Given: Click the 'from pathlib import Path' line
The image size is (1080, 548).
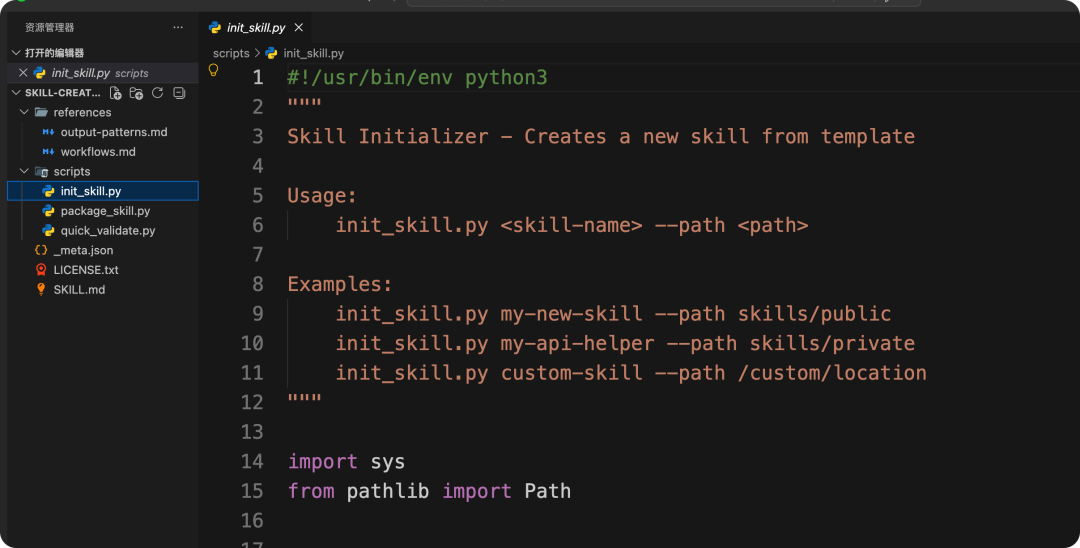Looking at the screenshot, I should (429, 492).
